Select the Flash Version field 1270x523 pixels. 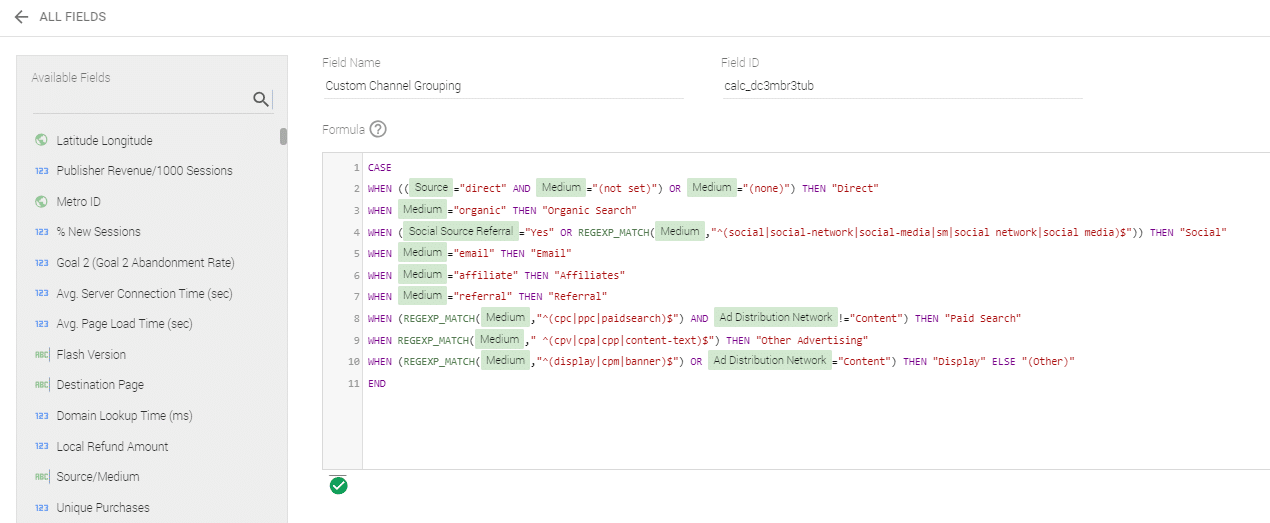click(91, 355)
